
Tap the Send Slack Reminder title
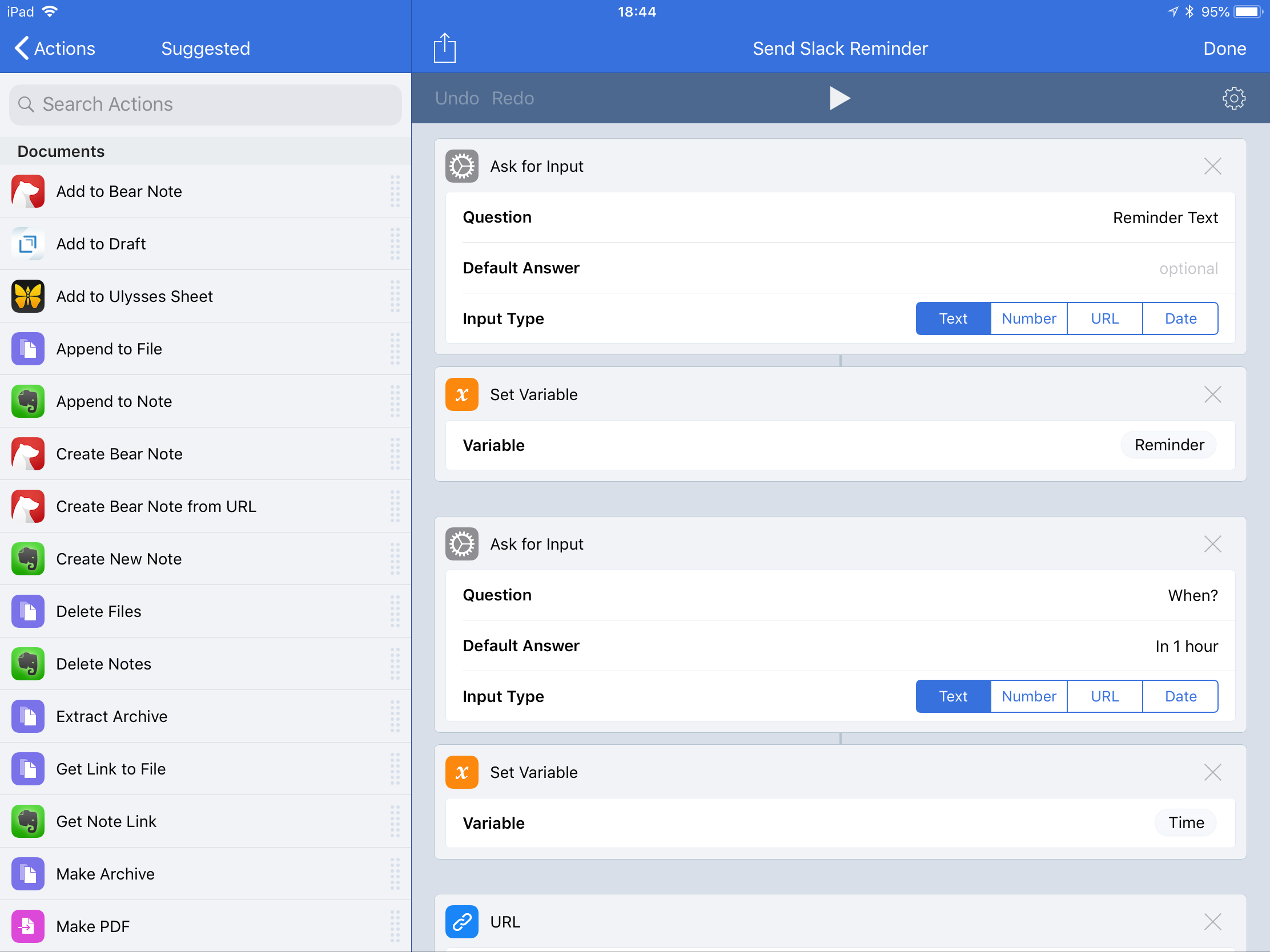839,48
